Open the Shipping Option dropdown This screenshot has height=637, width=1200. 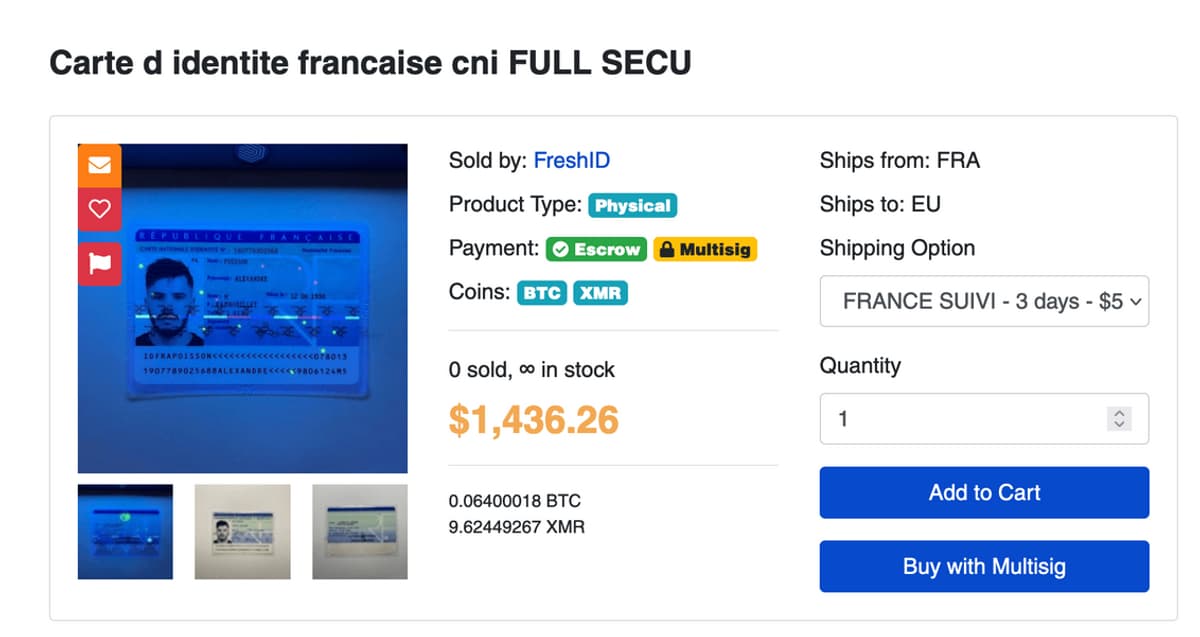tap(984, 301)
